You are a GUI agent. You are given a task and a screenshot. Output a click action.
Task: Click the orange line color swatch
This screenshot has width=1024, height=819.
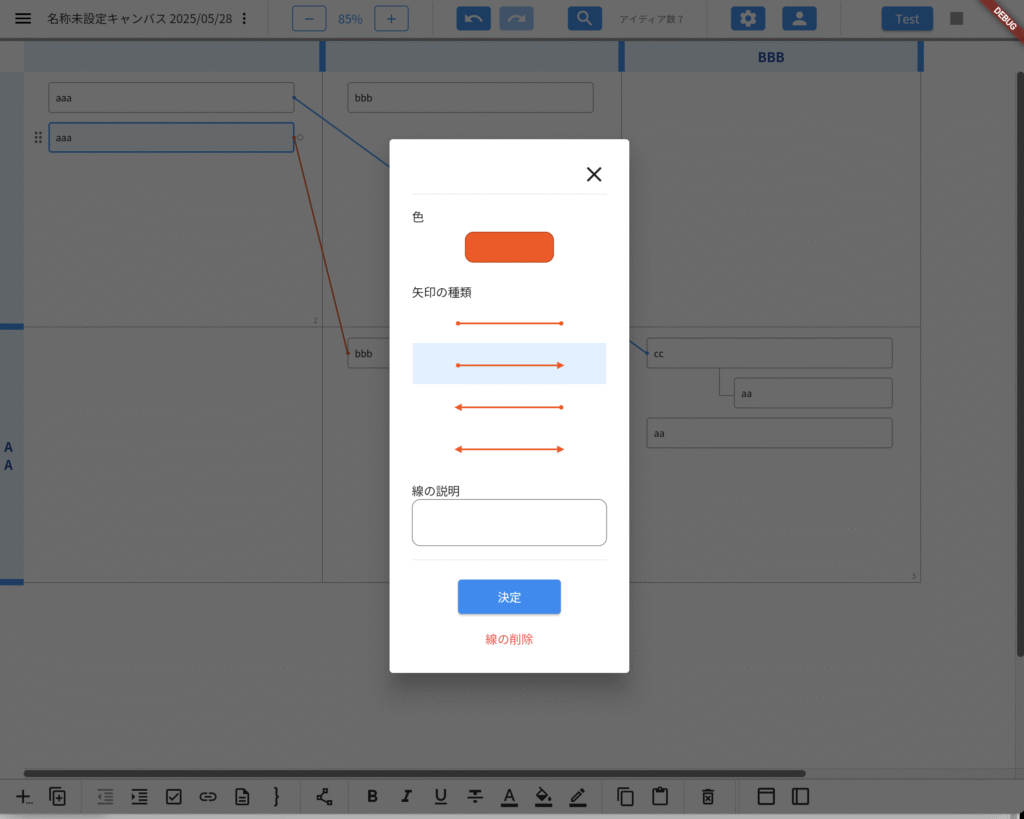click(509, 247)
